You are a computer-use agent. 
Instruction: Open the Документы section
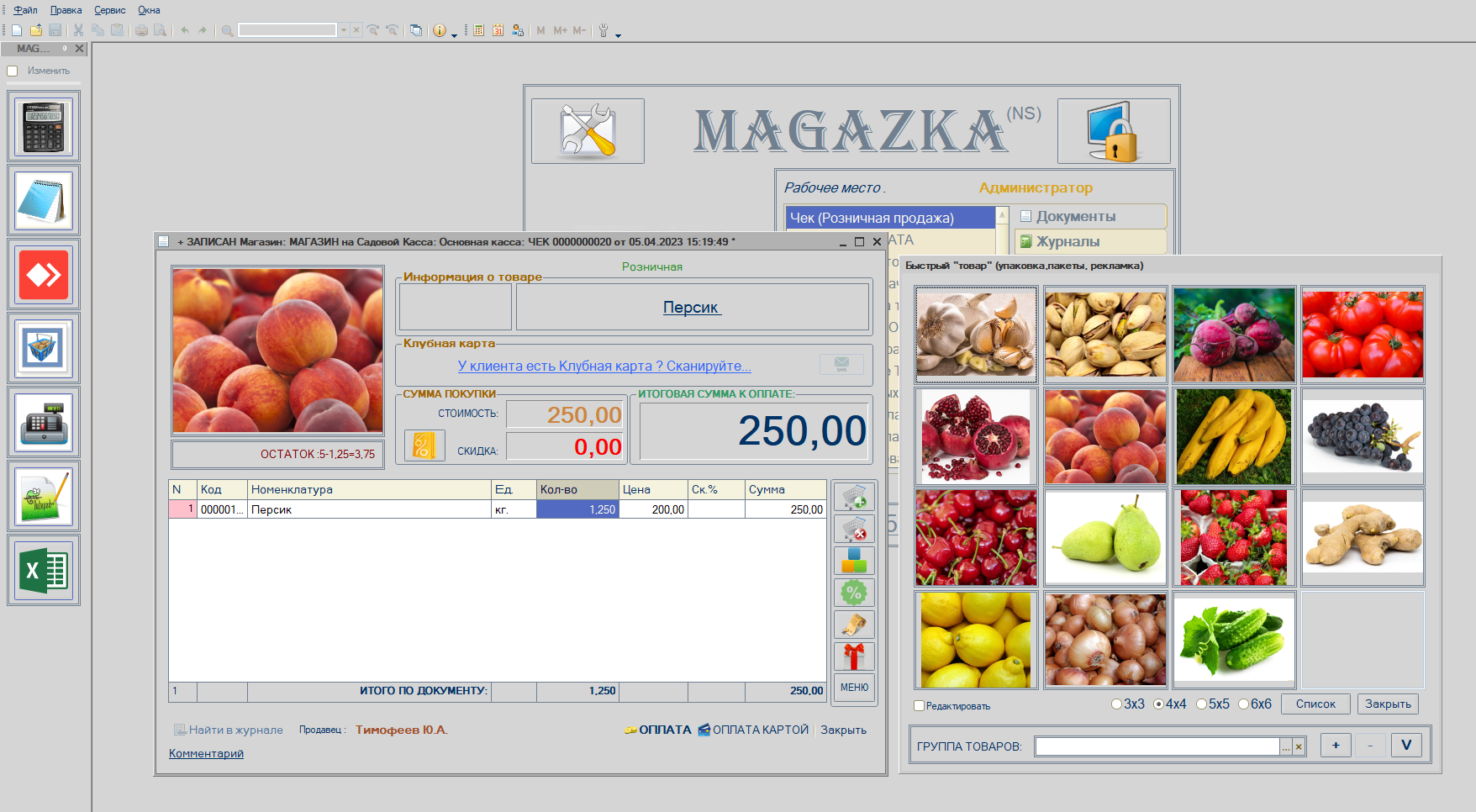pyautogui.click(x=1090, y=216)
